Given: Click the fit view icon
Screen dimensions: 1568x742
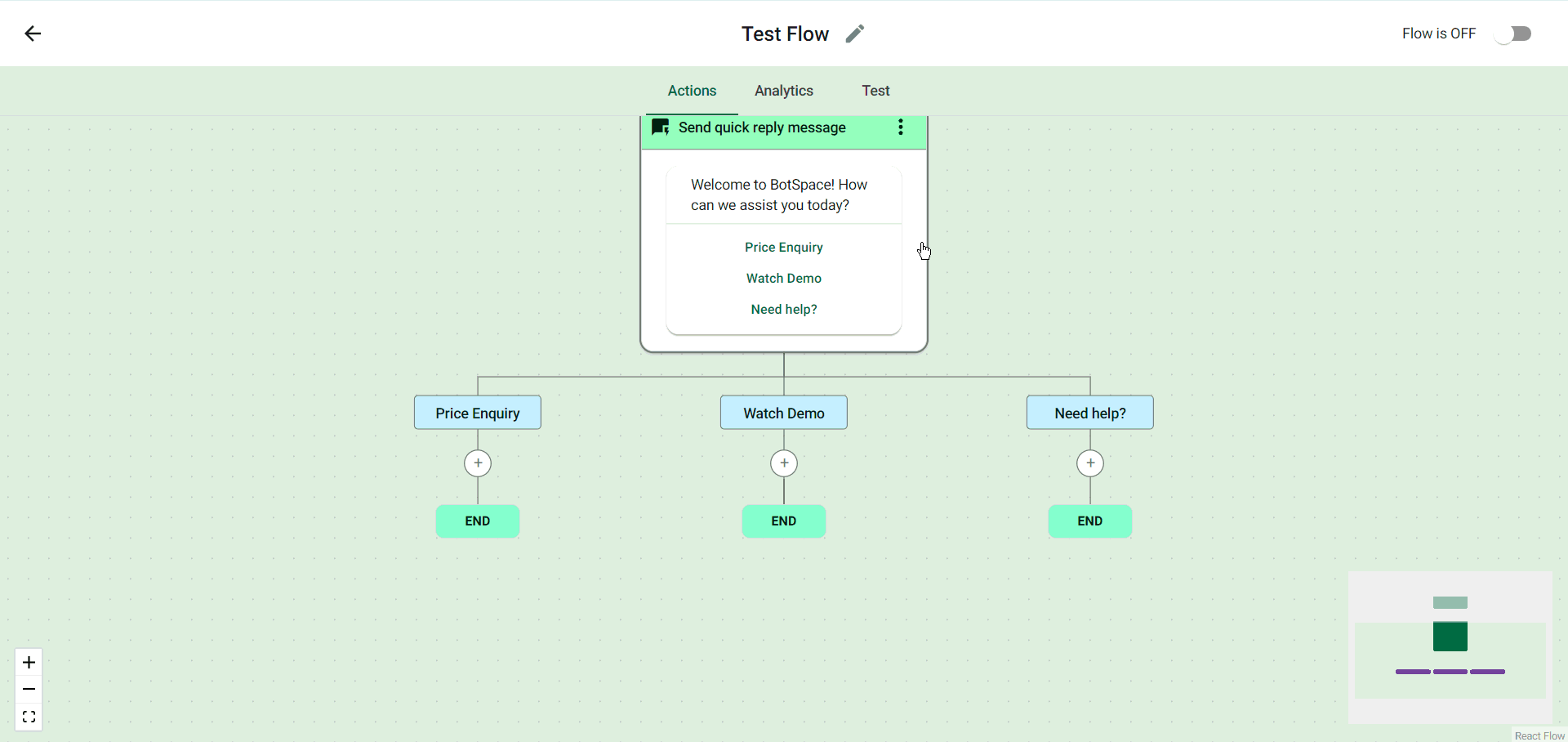Looking at the screenshot, I should (x=29, y=717).
